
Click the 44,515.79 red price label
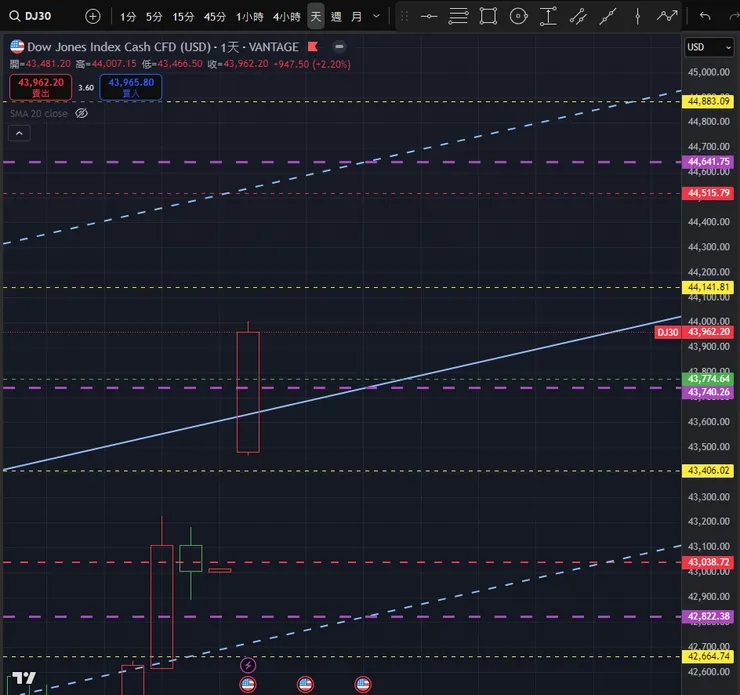708,193
